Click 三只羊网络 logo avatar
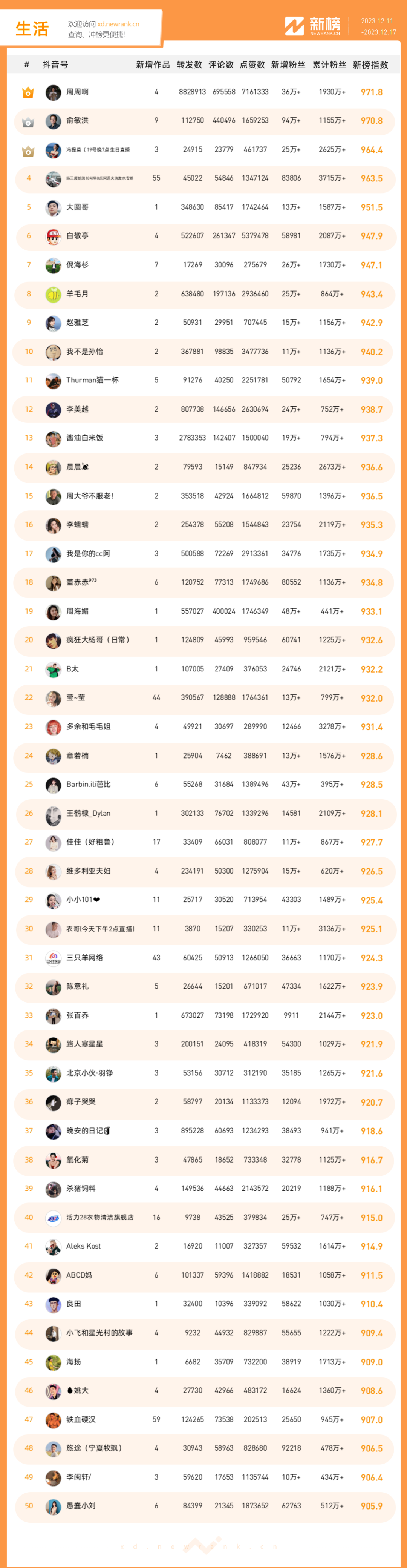The image size is (407, 1568). click(54, 958)
